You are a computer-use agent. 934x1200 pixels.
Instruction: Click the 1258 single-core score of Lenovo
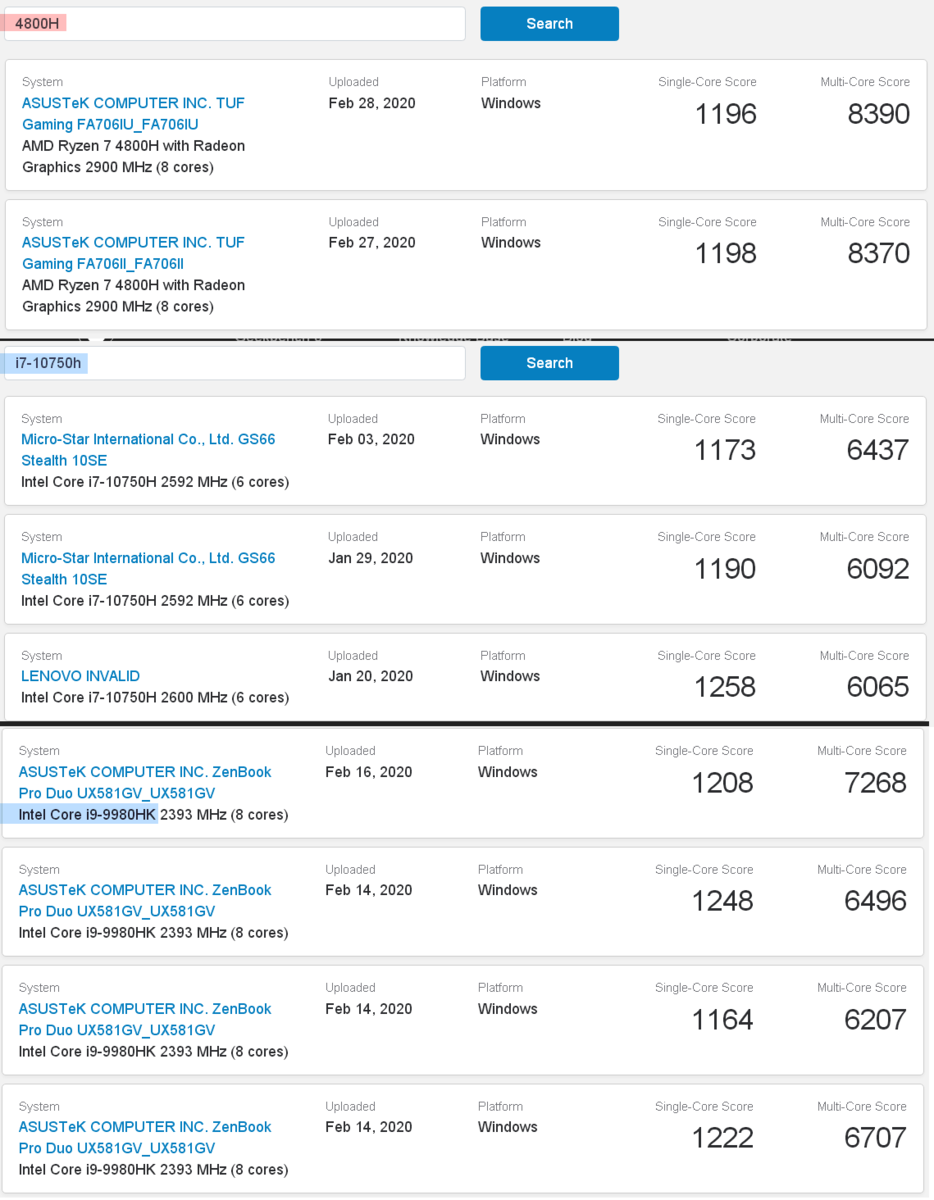(725, 688)
